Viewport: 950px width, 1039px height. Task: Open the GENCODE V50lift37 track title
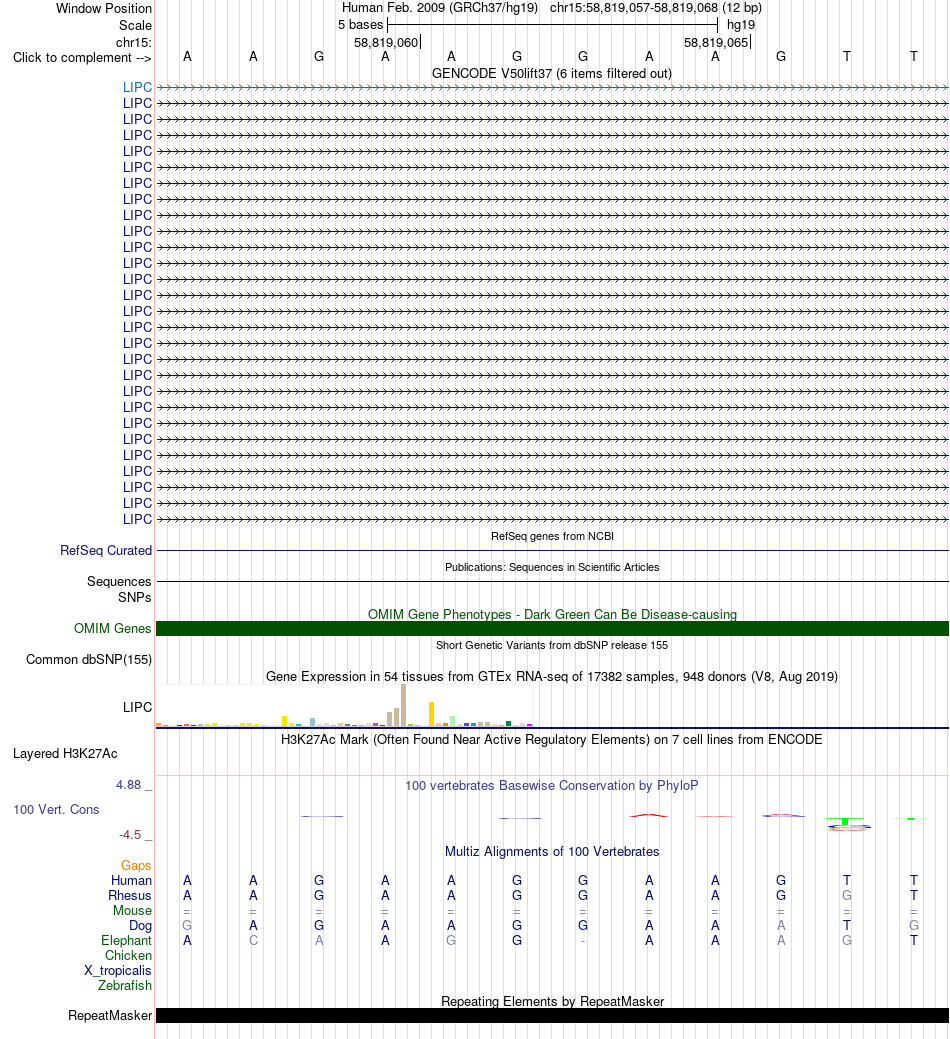[x=552, y=74]
